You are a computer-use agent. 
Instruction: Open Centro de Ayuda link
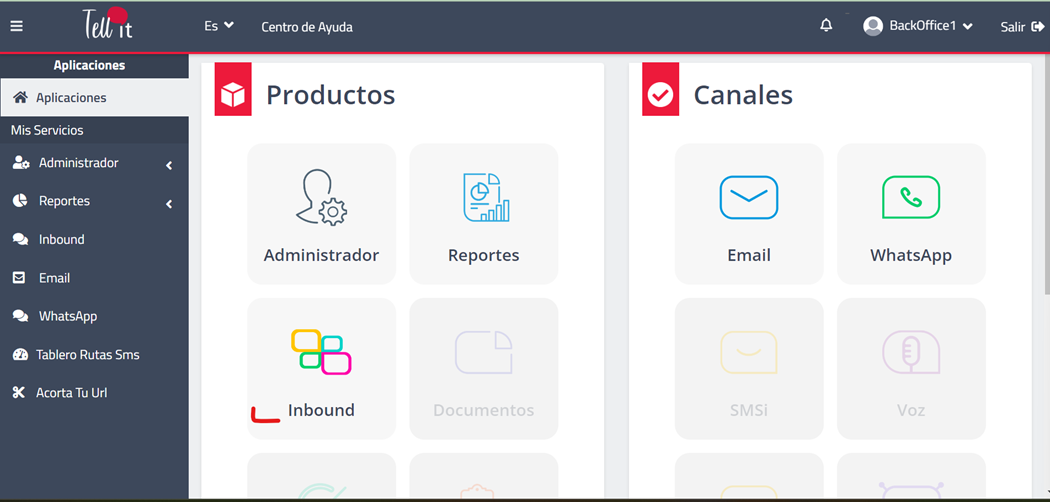(307, 27)
